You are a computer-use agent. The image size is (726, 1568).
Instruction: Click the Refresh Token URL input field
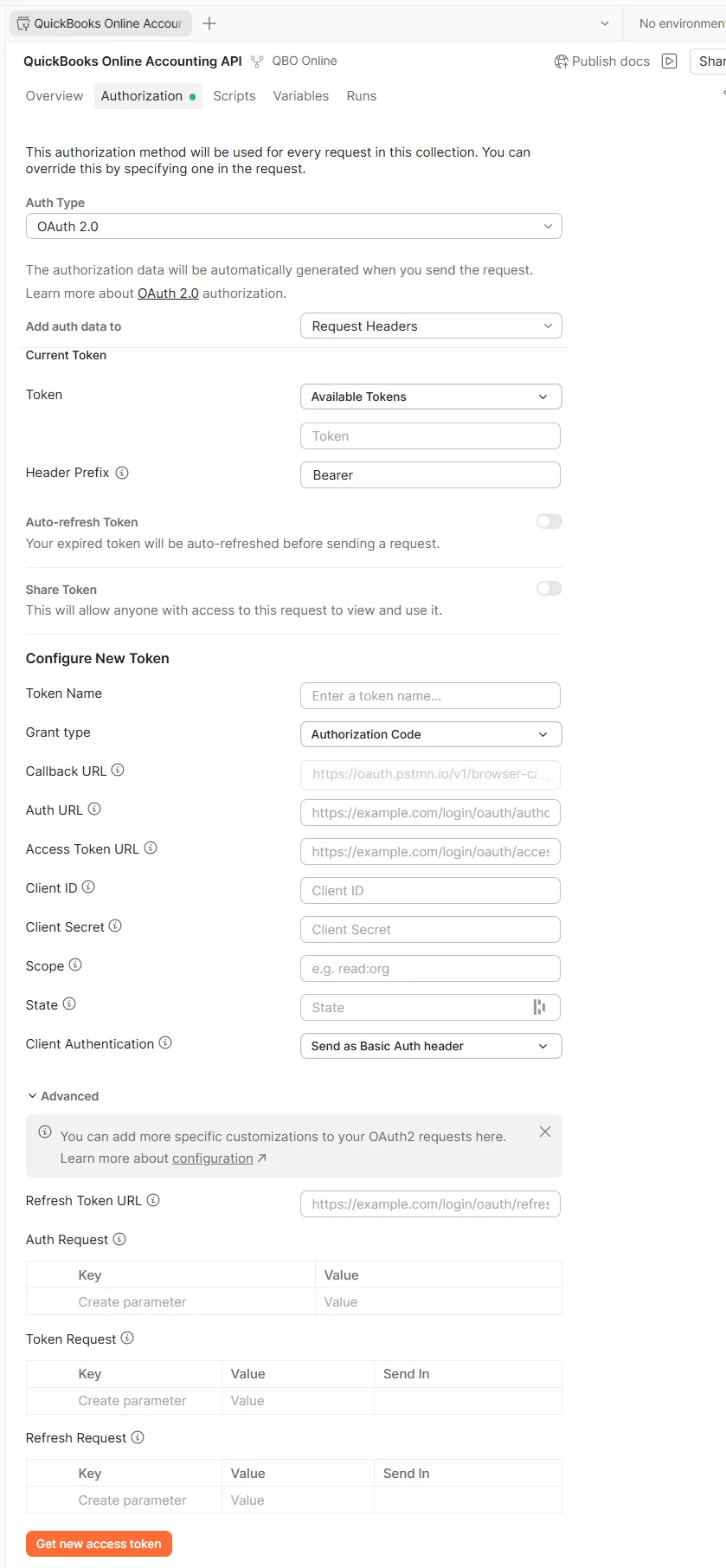click(x=431, y=1204)
